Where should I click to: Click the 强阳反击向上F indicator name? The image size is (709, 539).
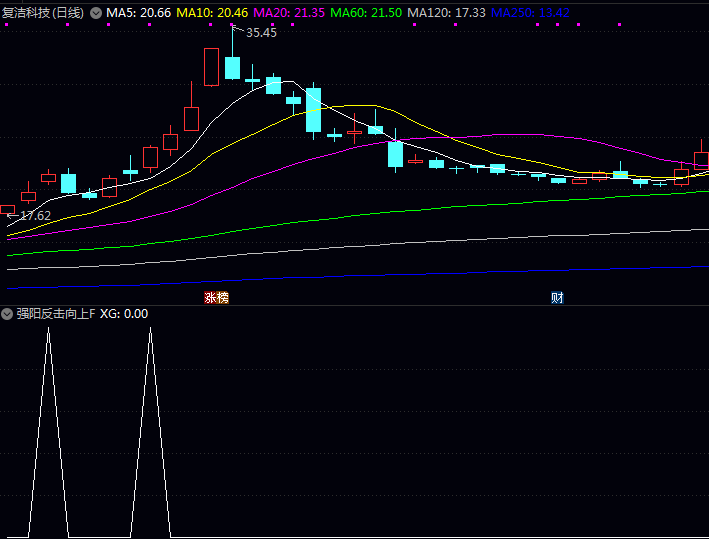coord(56,314)
